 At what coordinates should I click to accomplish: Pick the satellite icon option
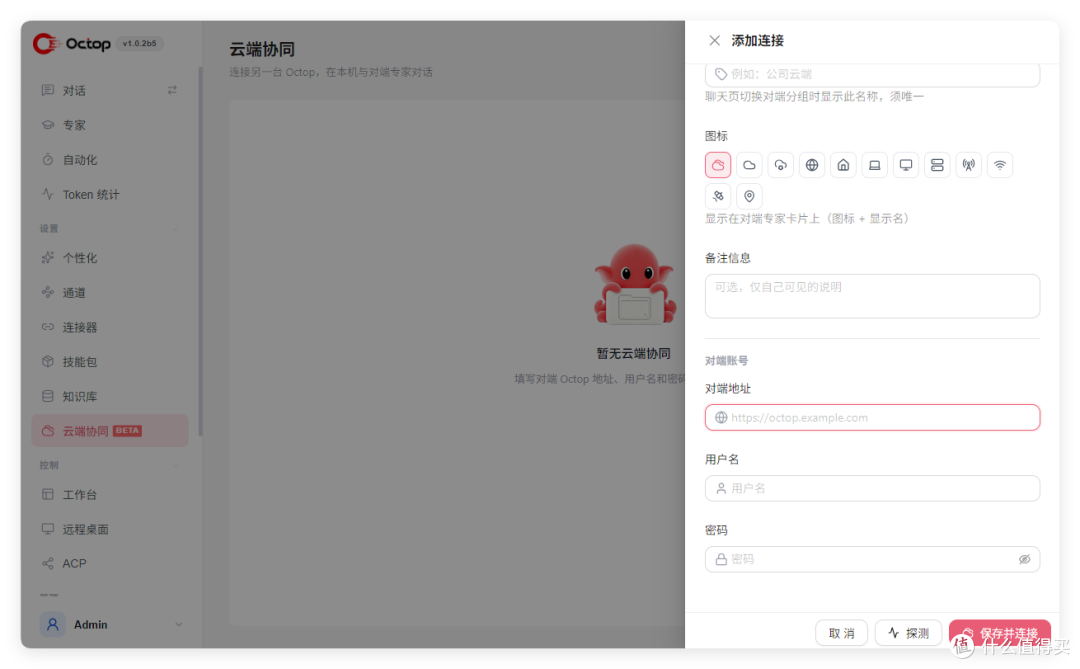[718, 196]
